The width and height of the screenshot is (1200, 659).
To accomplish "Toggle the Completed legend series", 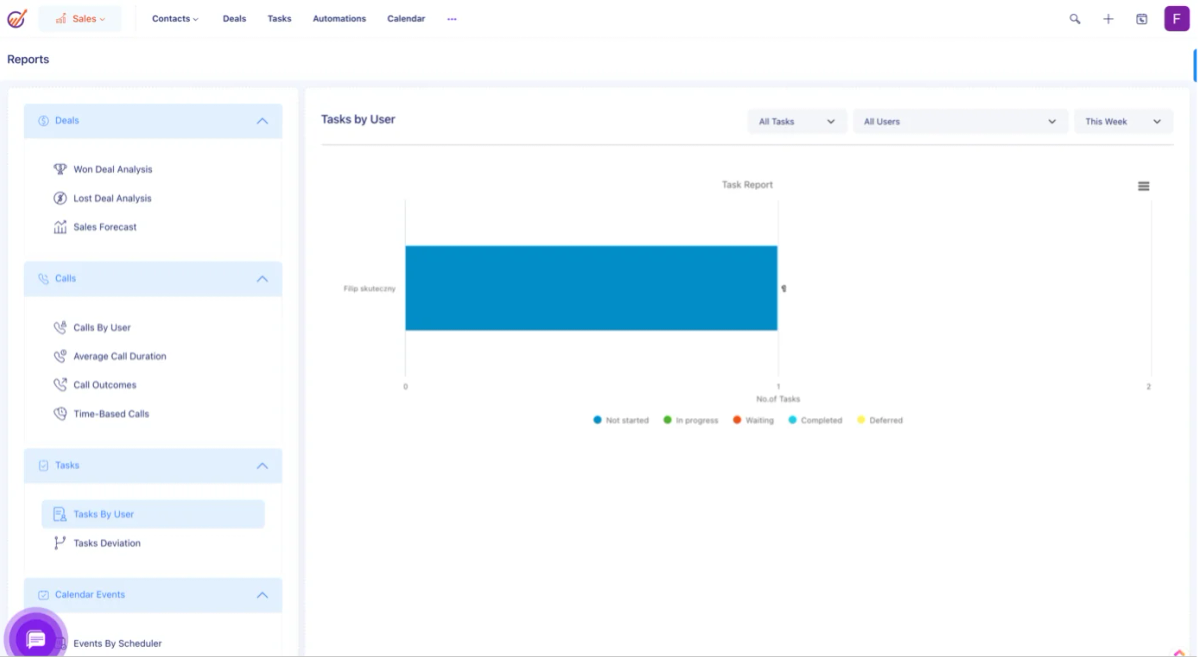I will 815,420.
